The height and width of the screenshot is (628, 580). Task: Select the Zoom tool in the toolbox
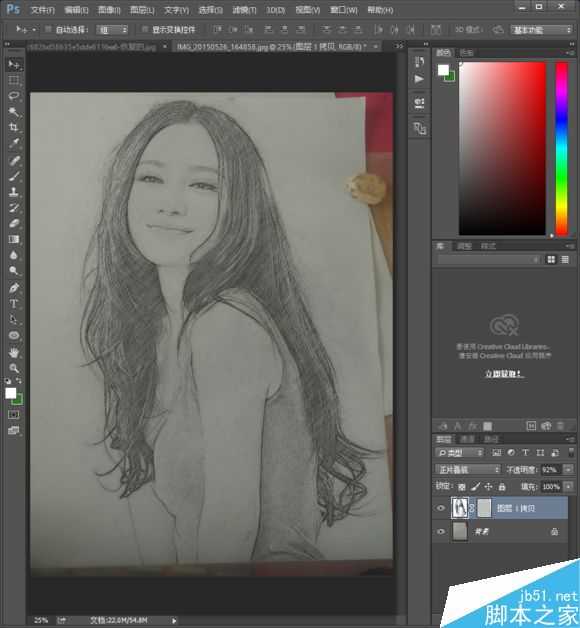tap(14, 368)
